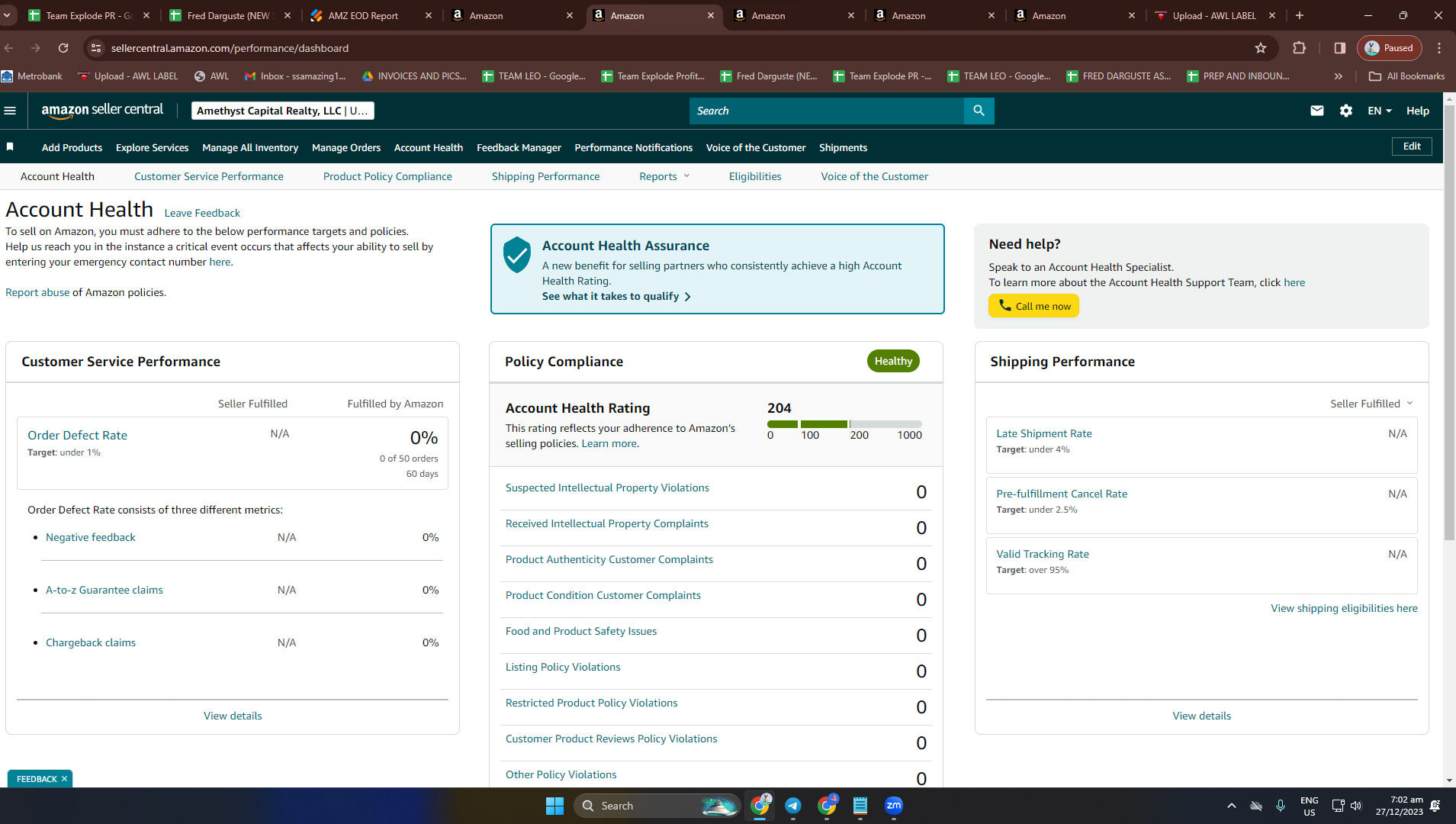Open the Shipping Performance tab
Viewport: 1456px width, 824px height.
[x=545, y=176]
